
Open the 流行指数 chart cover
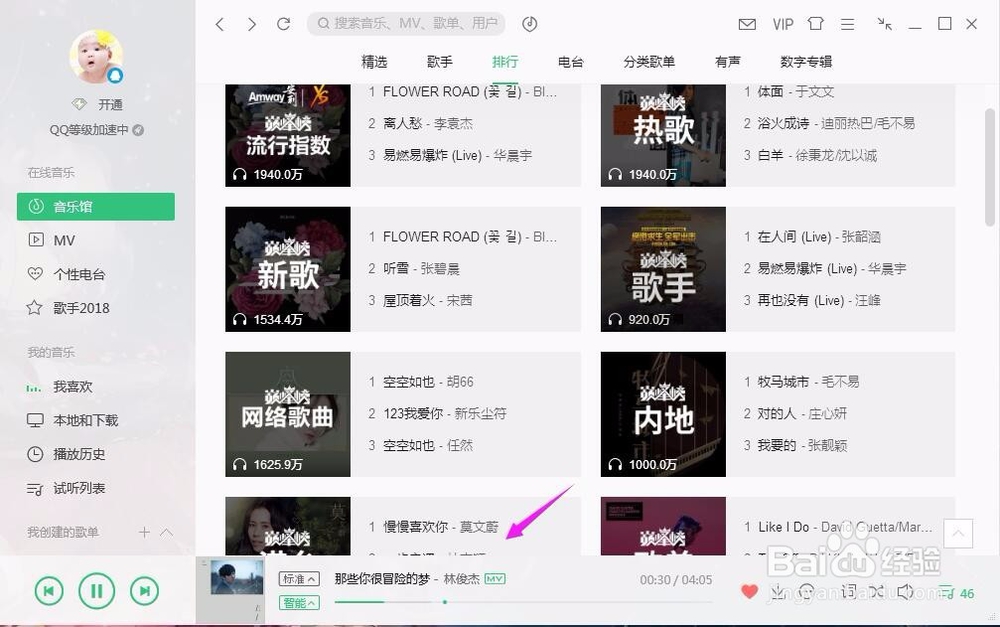288,135
